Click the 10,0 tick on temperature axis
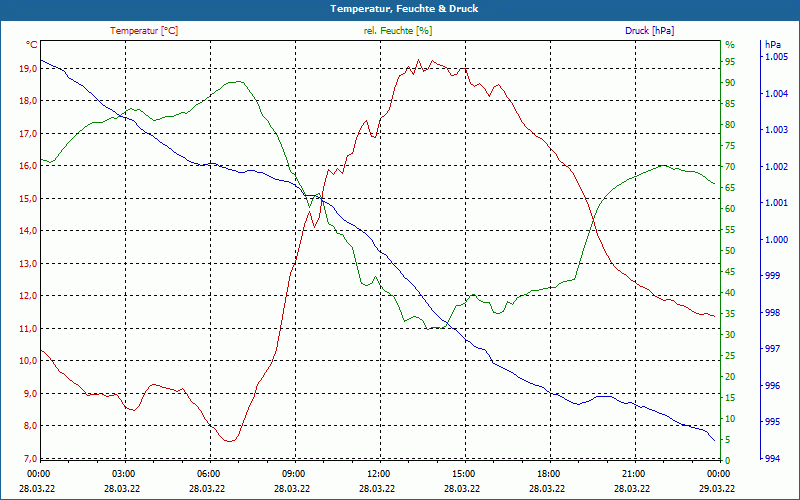This screenshot has height=500, width=800. [29, 361]
